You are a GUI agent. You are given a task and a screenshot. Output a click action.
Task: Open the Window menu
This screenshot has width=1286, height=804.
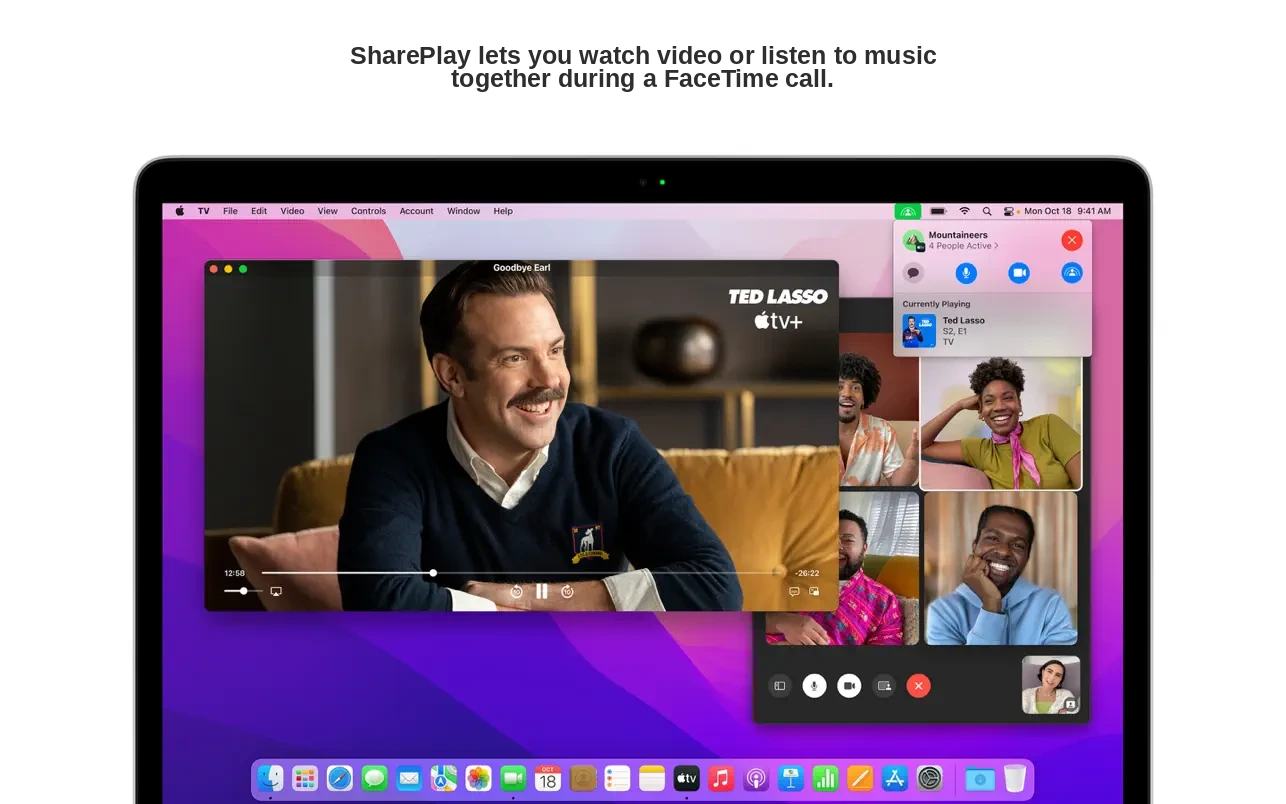coord(463,211)
